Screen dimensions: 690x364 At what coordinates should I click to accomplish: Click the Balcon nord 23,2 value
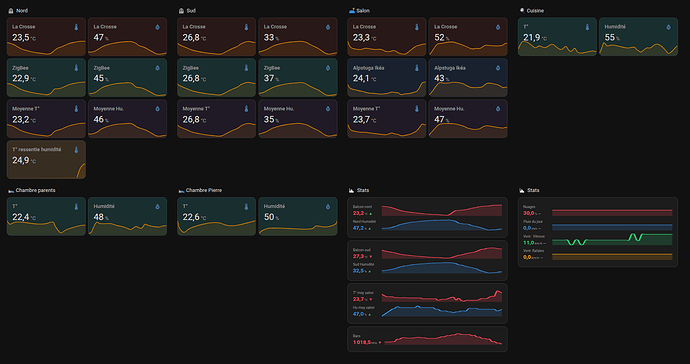(358, 213)
